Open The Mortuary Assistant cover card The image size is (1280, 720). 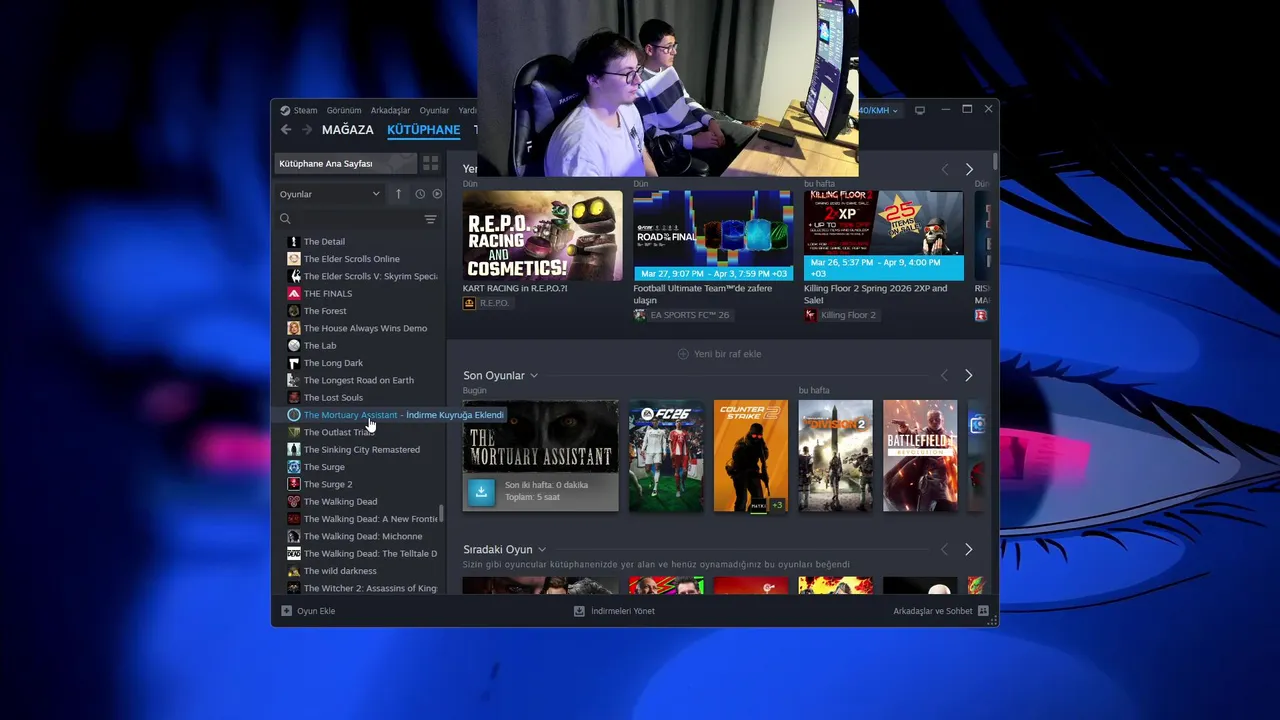tap(540, 456)
